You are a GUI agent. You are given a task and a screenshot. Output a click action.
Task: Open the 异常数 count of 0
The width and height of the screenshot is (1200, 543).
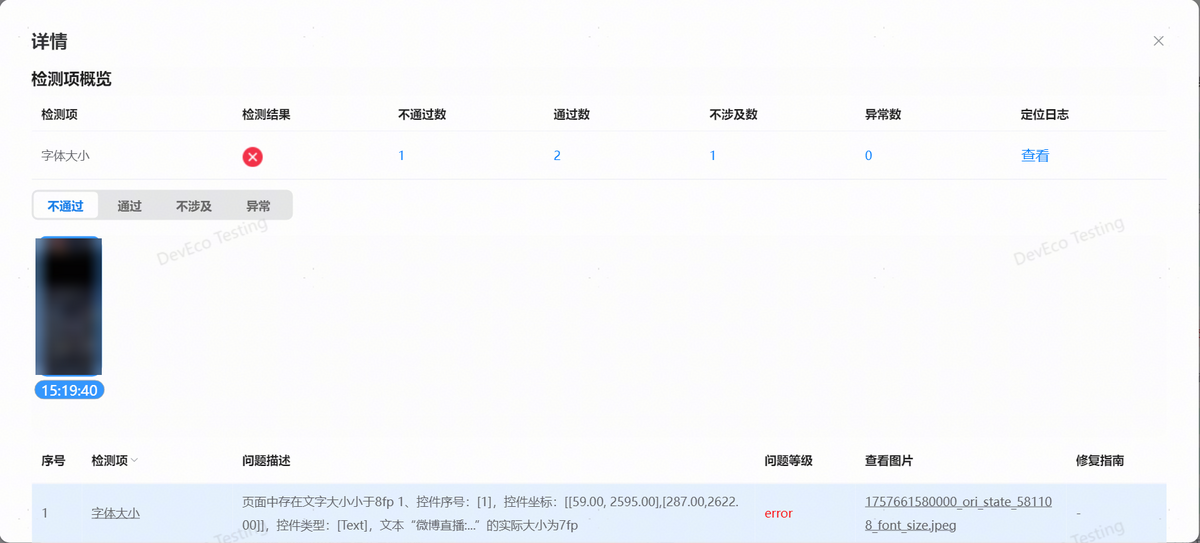pyautogui.click(x=868, y=156)
